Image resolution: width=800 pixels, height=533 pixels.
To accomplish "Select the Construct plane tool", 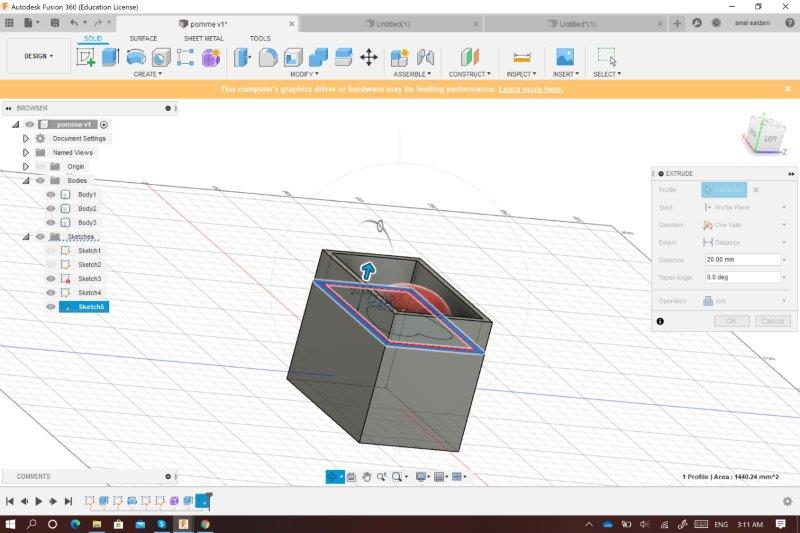I will click(x=469, y=57).
